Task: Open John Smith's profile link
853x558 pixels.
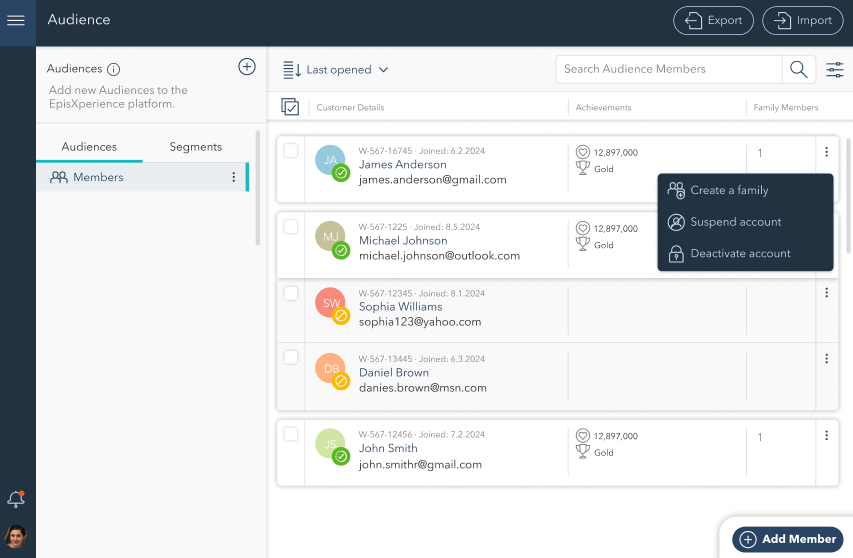Action: [x=388, y=448]
